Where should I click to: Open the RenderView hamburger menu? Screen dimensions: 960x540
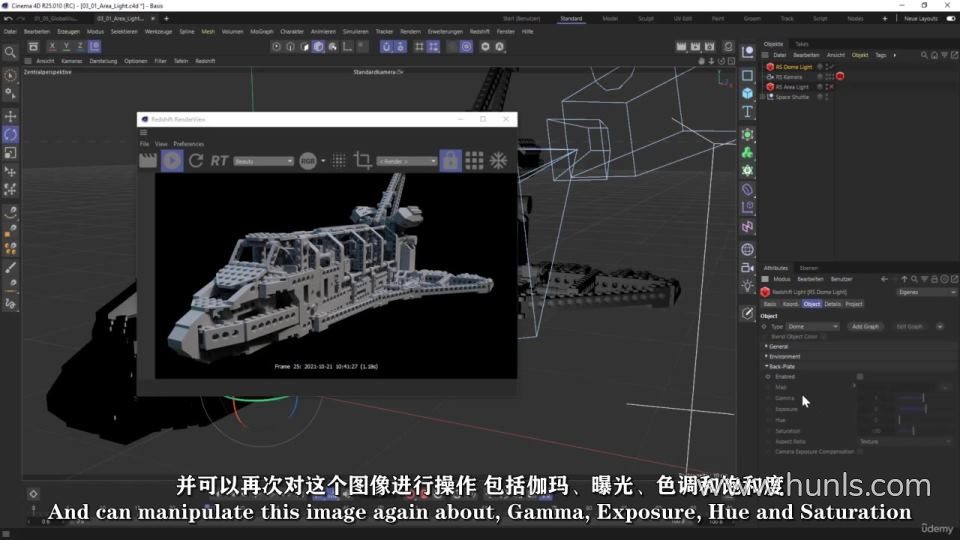[x=144, y=132]
